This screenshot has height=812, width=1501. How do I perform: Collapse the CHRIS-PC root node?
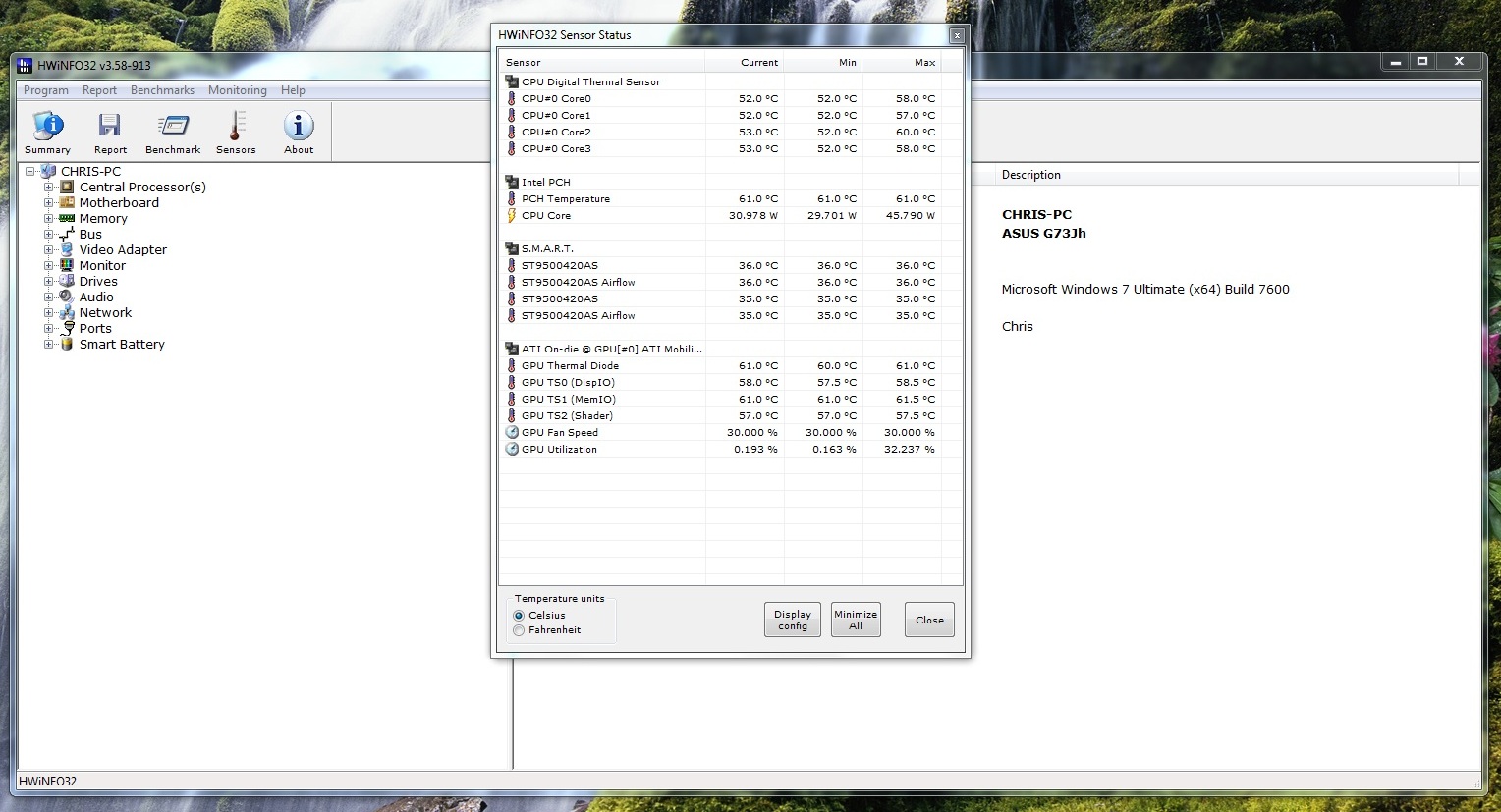point(30,171)
